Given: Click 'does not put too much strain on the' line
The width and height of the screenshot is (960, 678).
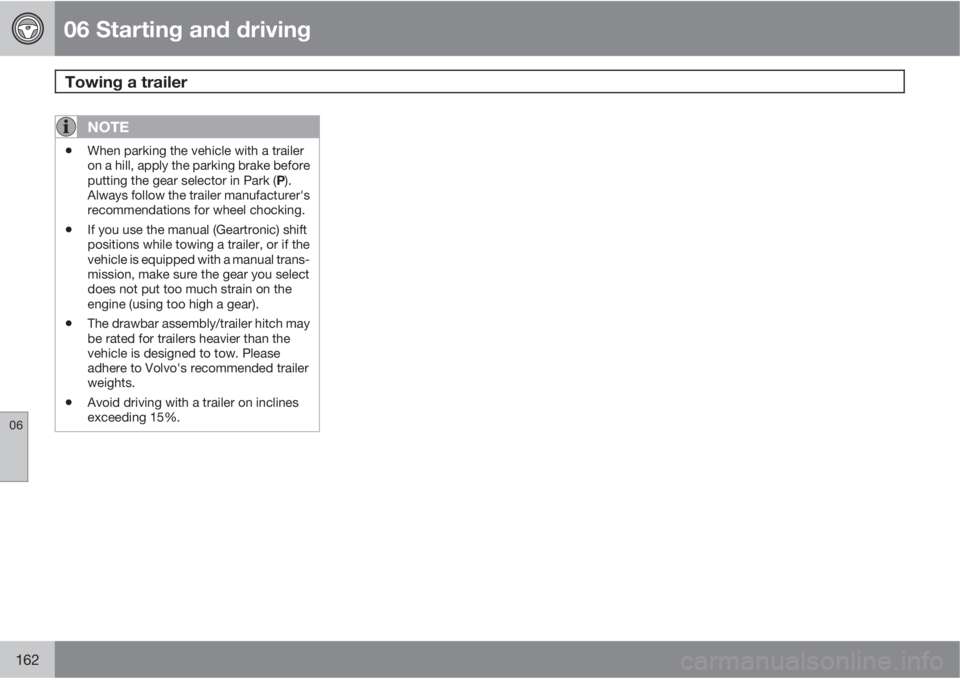Looking at the screenshot, I should click(190, 289).
